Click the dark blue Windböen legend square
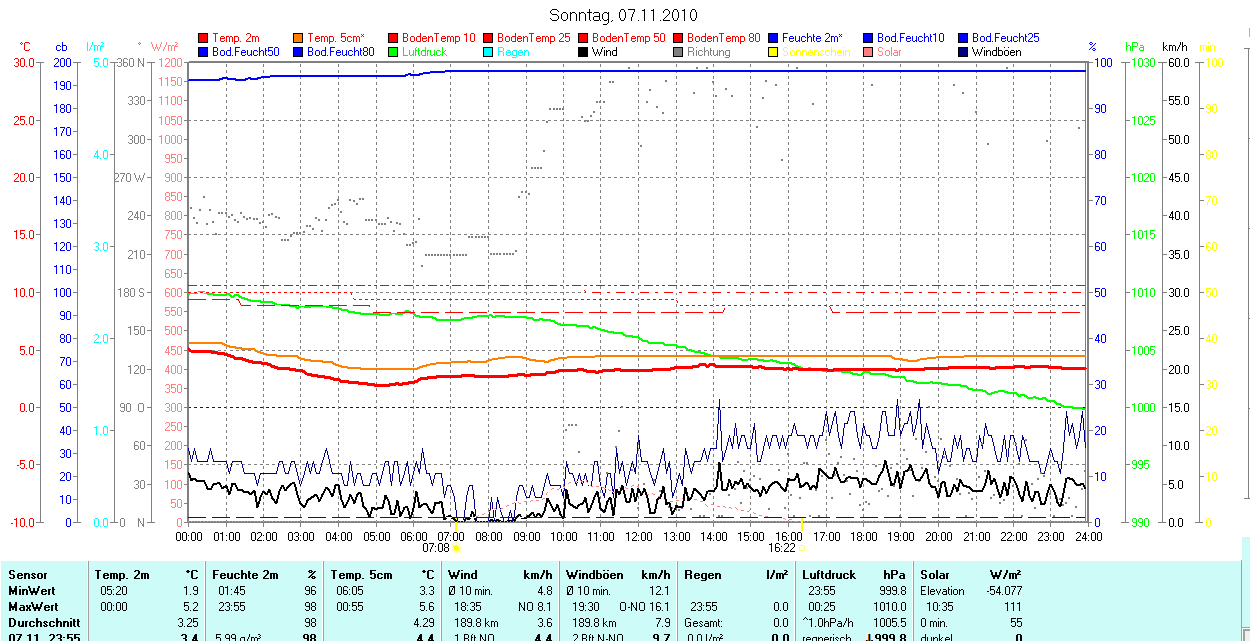This screenshot has height=641, width=1250. click(962, 52)
